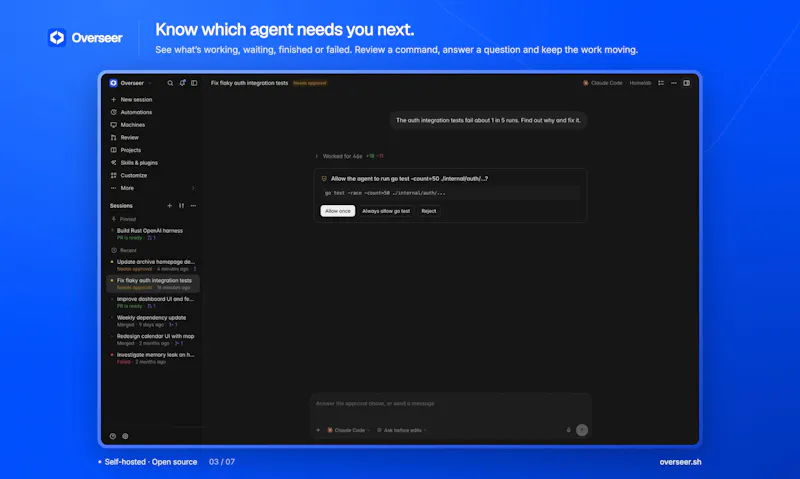Click the go test command code line
This screenshot has width=800, height=479.
point(450,193)
